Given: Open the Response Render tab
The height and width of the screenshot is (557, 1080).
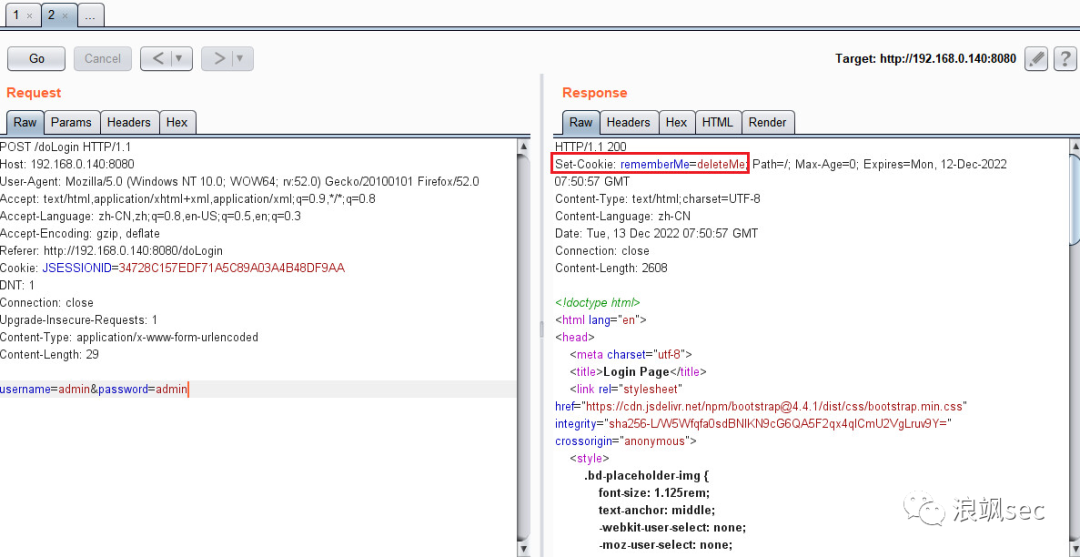Looking at the screenshot, I should [x=767, y=122].
